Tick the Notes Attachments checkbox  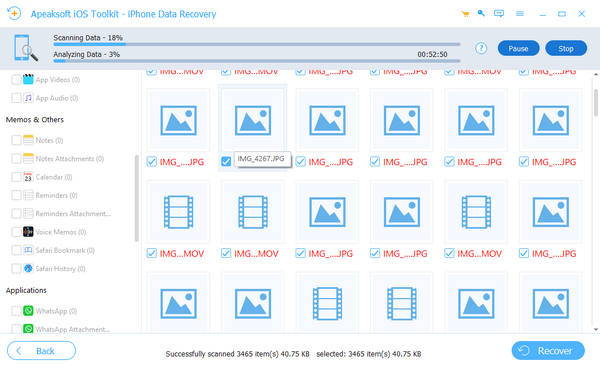pos(16,158)
